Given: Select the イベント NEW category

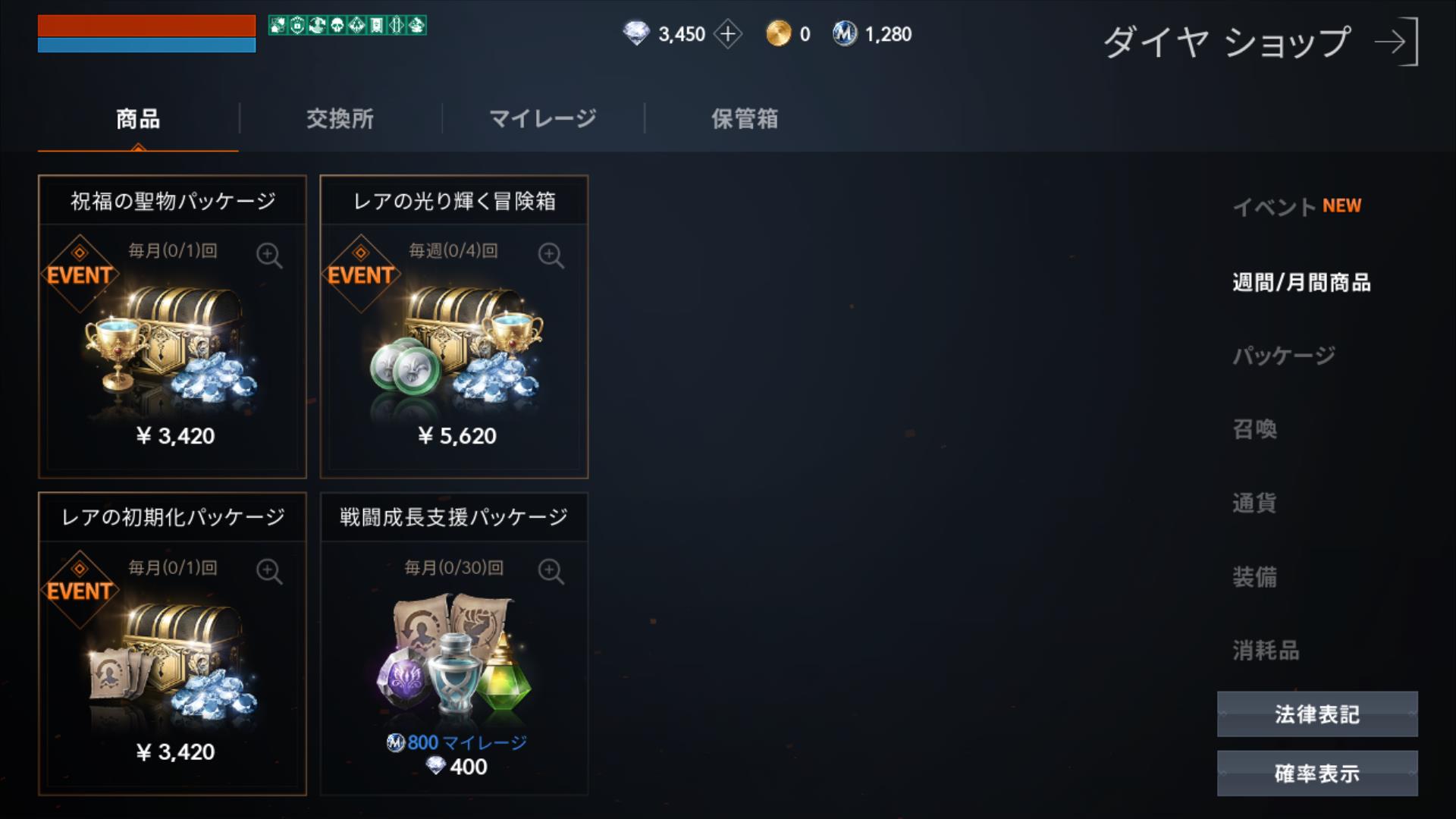Looking at the screenshot, I should point(1297,206).
